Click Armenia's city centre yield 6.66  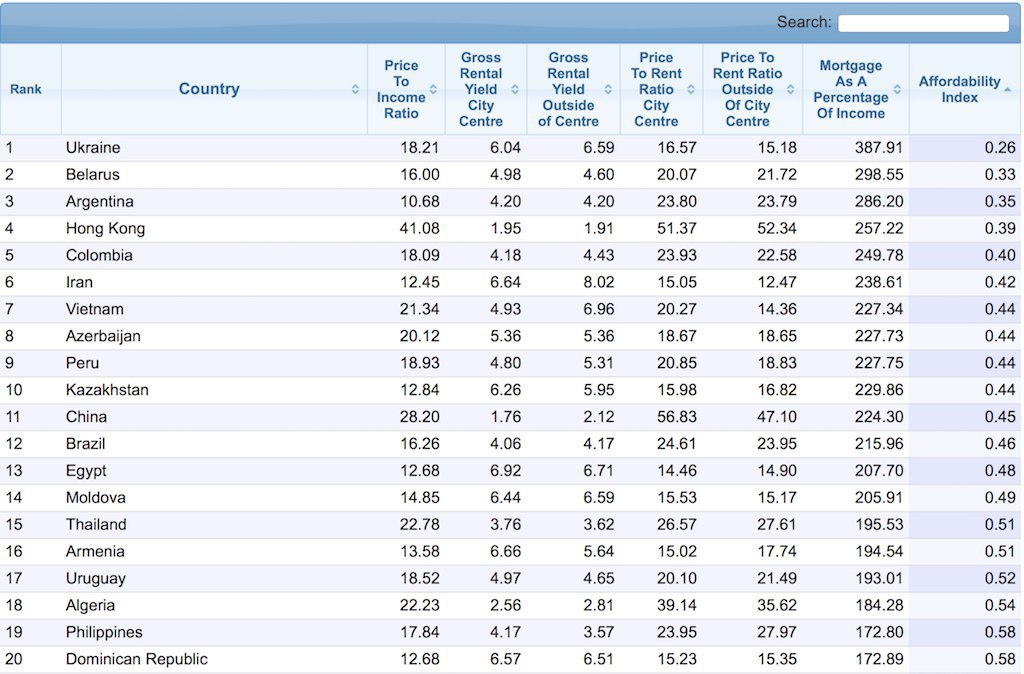pyautogui.click(x=505, y=552)
